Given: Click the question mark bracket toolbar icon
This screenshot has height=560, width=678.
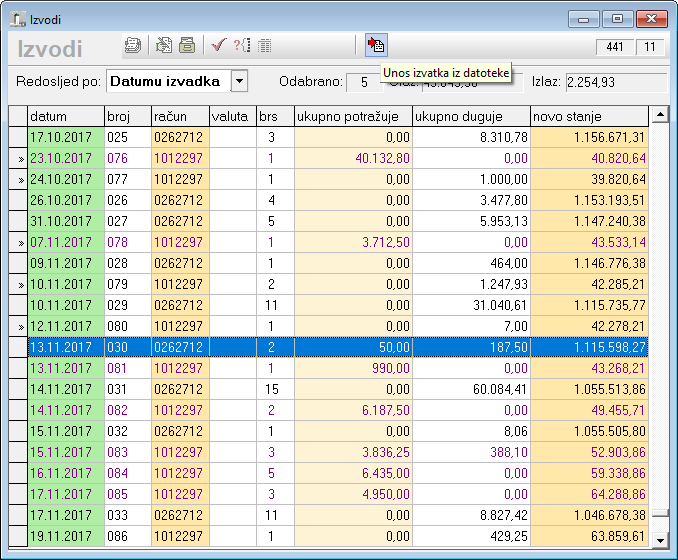Looking at the screenshot, I should 241,45.
